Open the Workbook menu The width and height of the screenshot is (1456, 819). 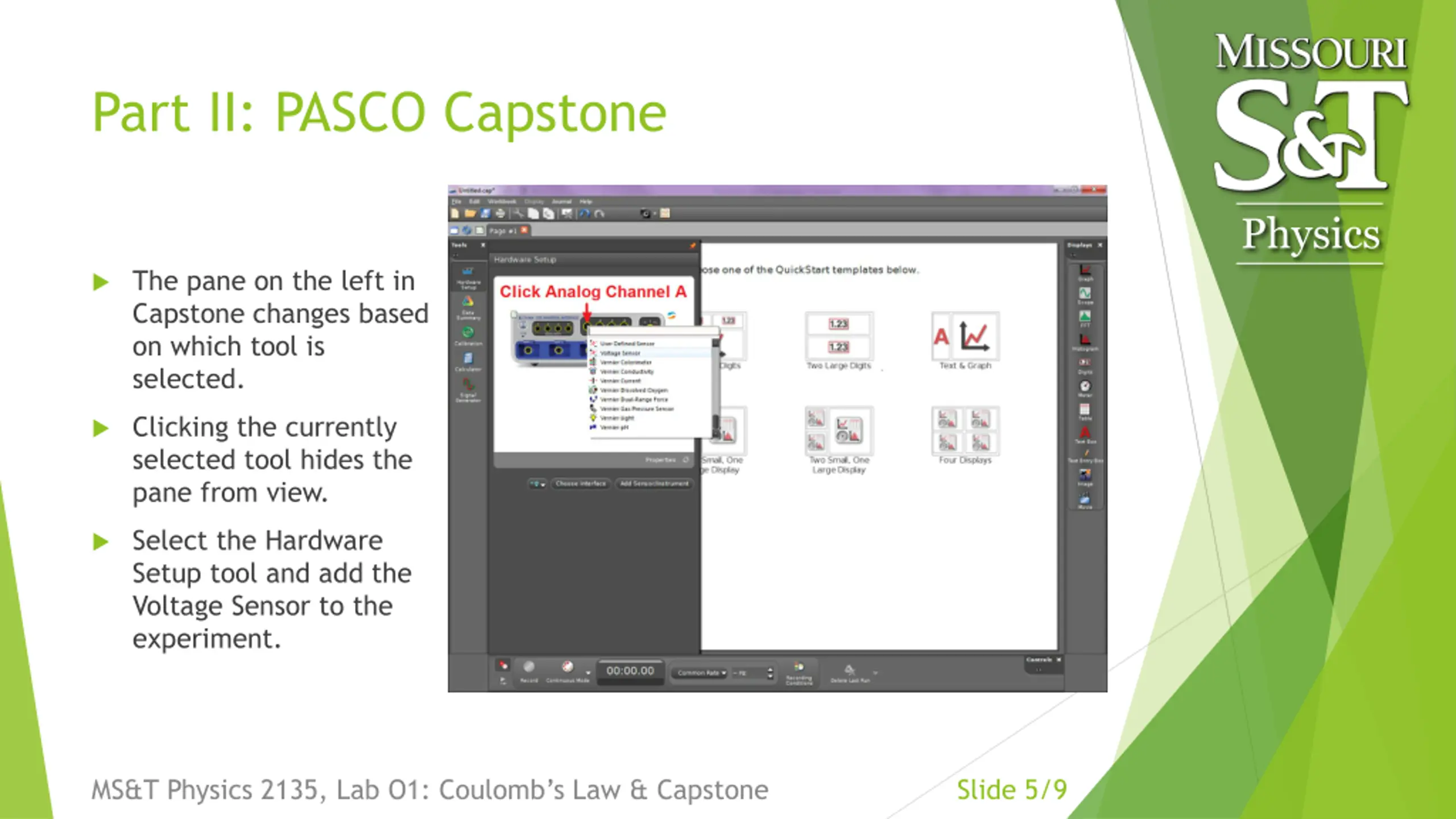(x=502, y=201)
